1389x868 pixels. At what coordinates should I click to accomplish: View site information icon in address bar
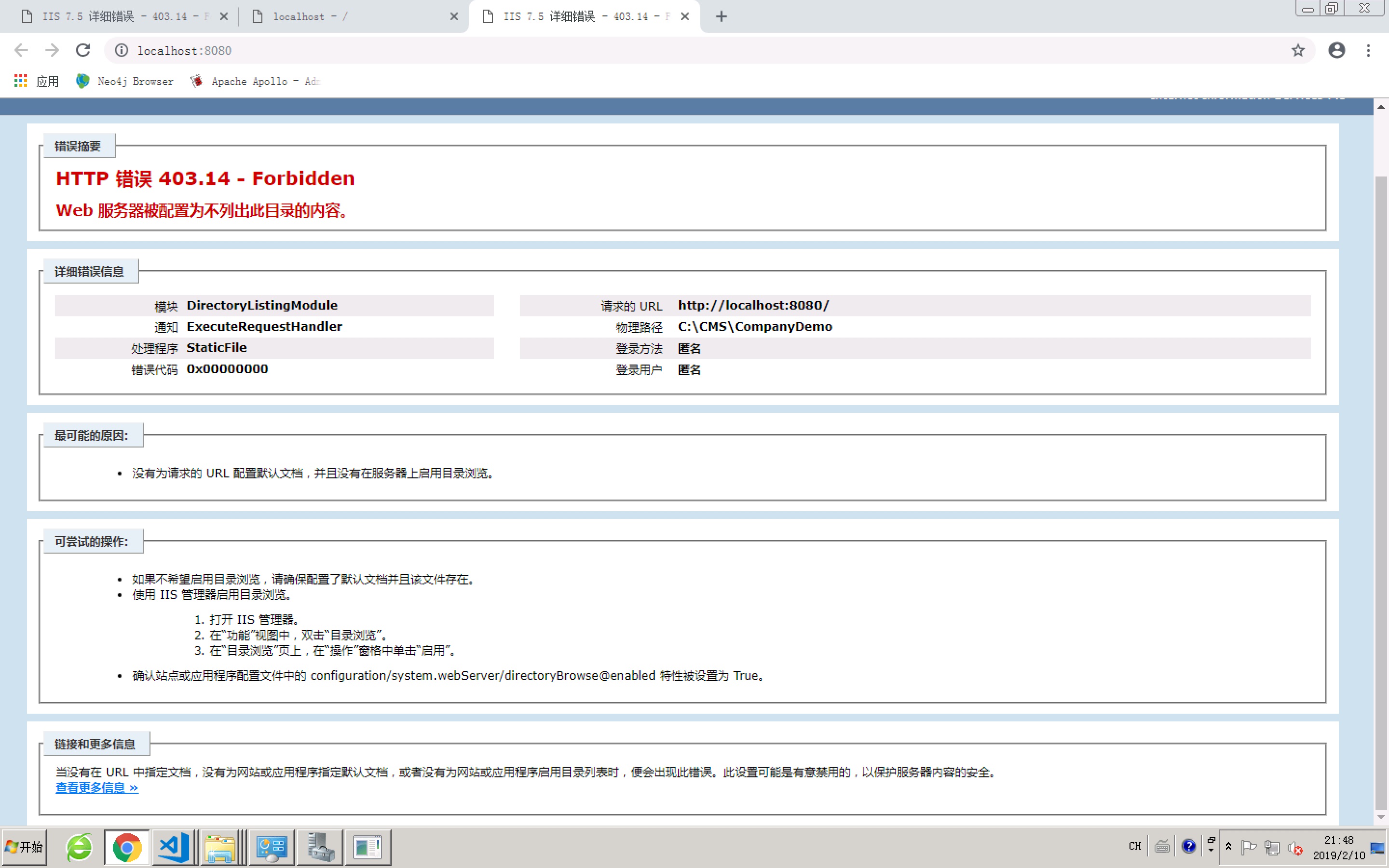[x=121, y=51]
